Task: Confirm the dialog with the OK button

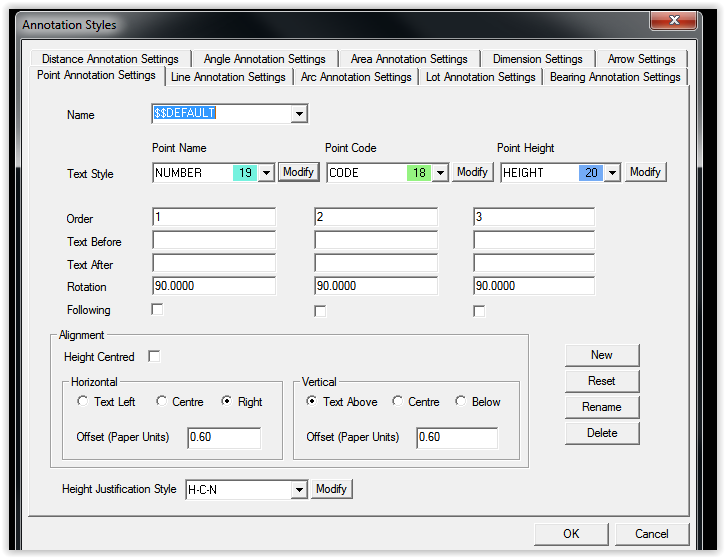Action: (570, 534)
